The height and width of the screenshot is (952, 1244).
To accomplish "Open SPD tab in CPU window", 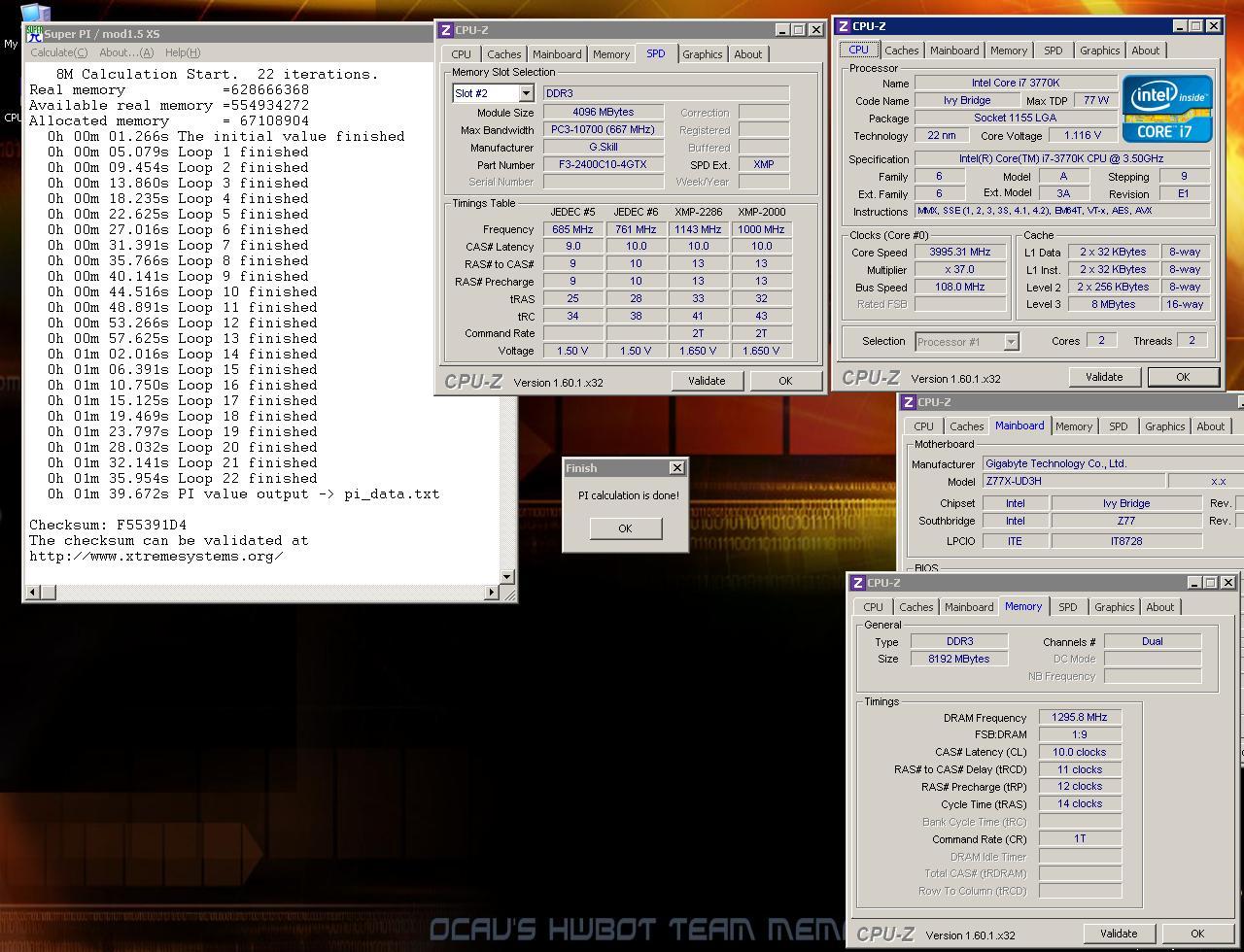I will coord(1054,51).
